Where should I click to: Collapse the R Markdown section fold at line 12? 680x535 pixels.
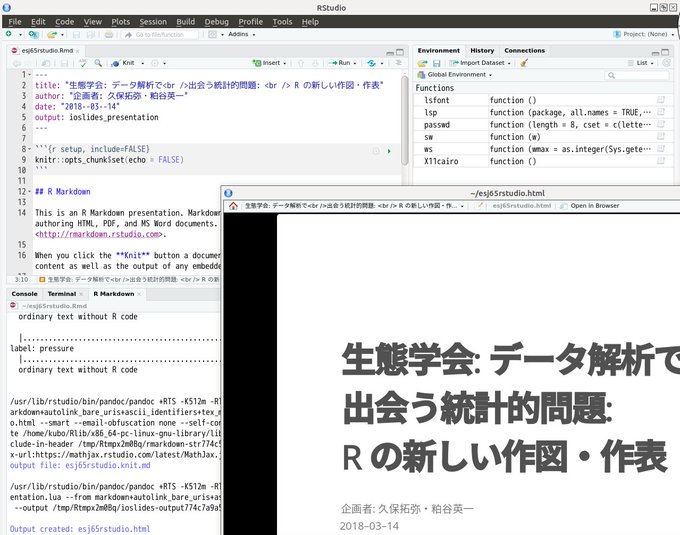(x=29, y=192)
